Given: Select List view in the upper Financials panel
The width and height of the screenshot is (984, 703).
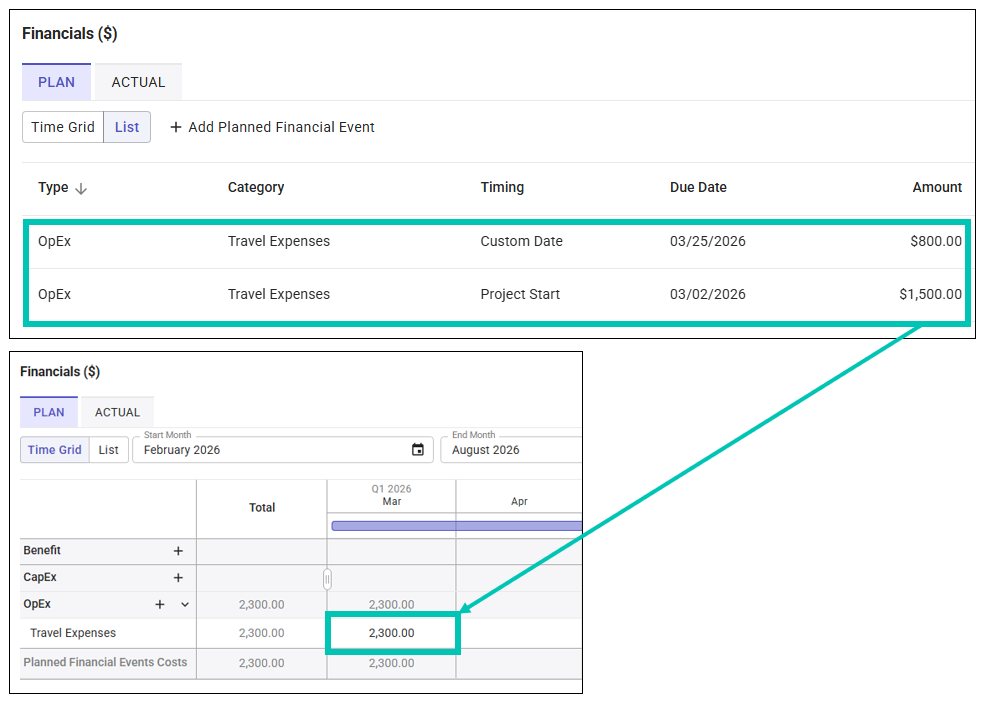Looking at the screenshot, I should [x=127, y=127].
